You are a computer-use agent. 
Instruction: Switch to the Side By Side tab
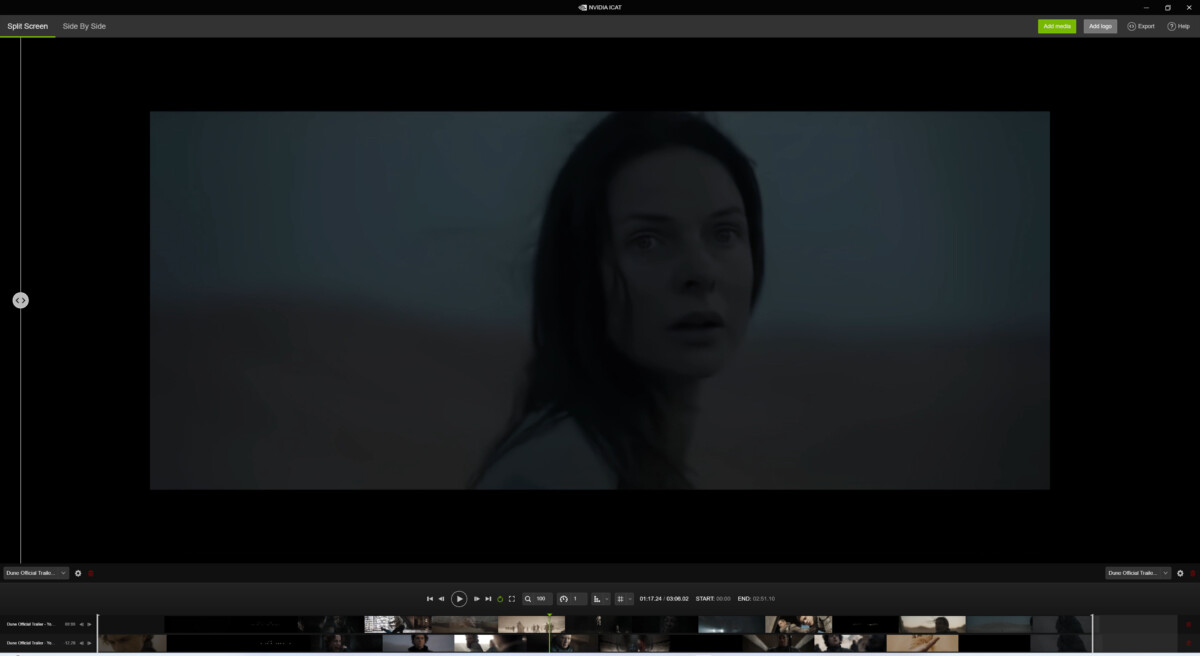pos(84,26)
